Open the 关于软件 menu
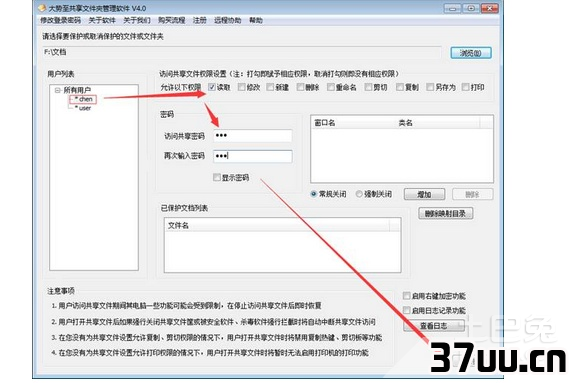Viewport: 579px width, 383px height. [x=102, y=20]
